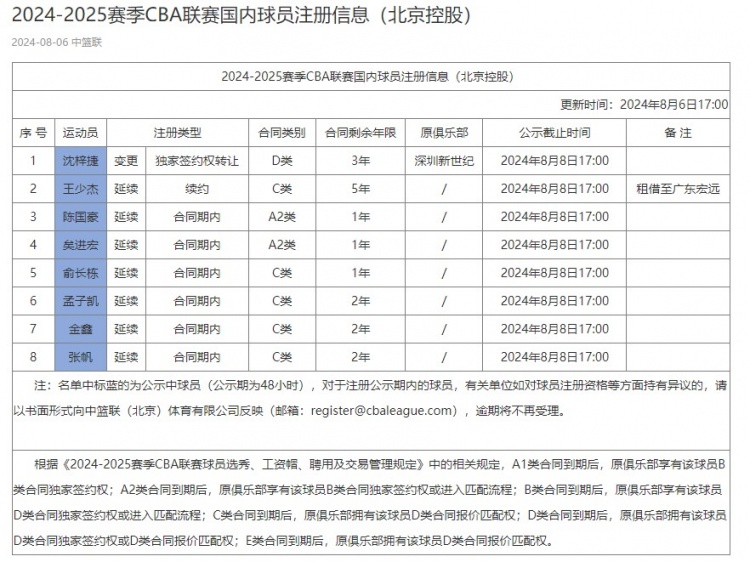Click the 深圳新世纪 former club cell
The width and height of the screenshot is (750, 562).
[x=444, y=161]
